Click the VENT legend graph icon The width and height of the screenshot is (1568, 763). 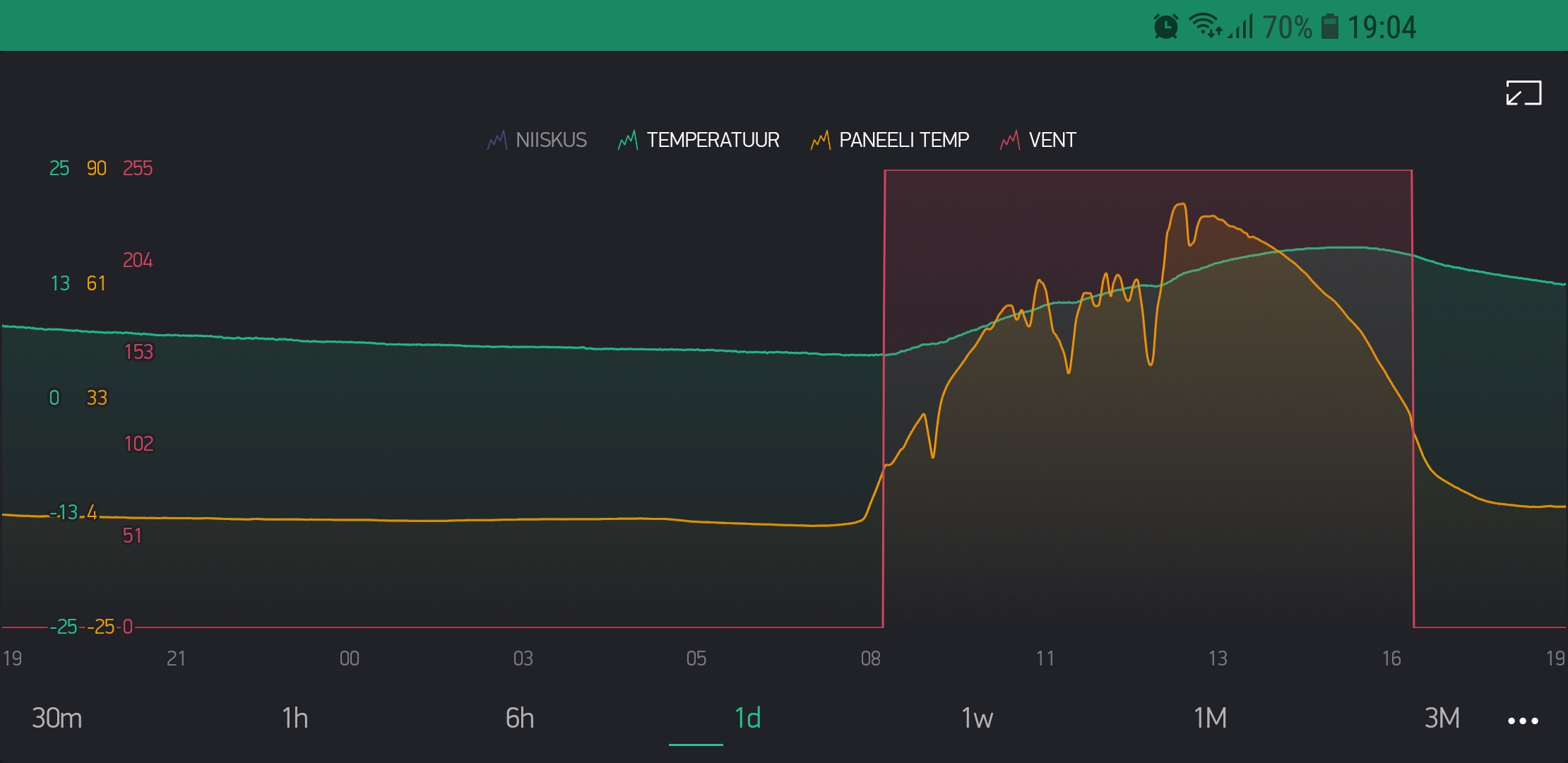tap(1010, 140)
